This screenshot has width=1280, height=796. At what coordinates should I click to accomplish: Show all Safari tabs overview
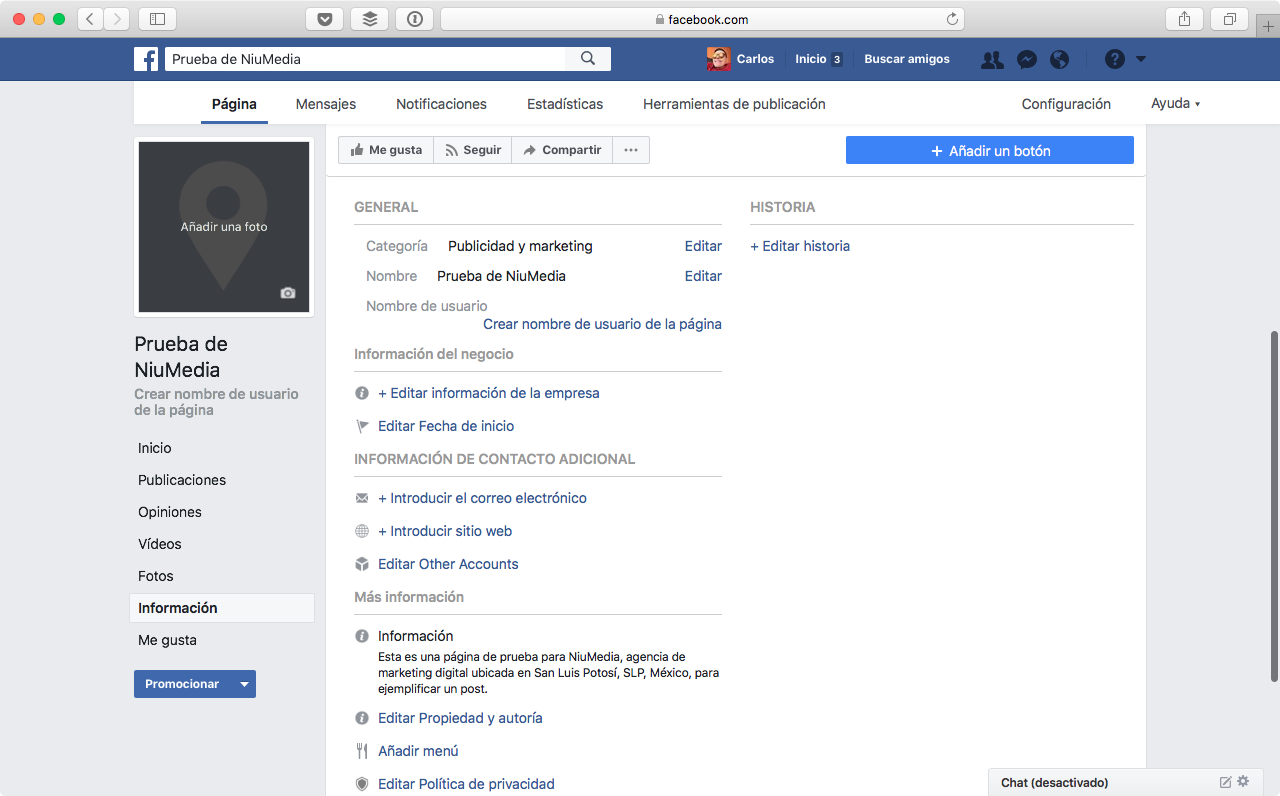[x=1229, y=19]
